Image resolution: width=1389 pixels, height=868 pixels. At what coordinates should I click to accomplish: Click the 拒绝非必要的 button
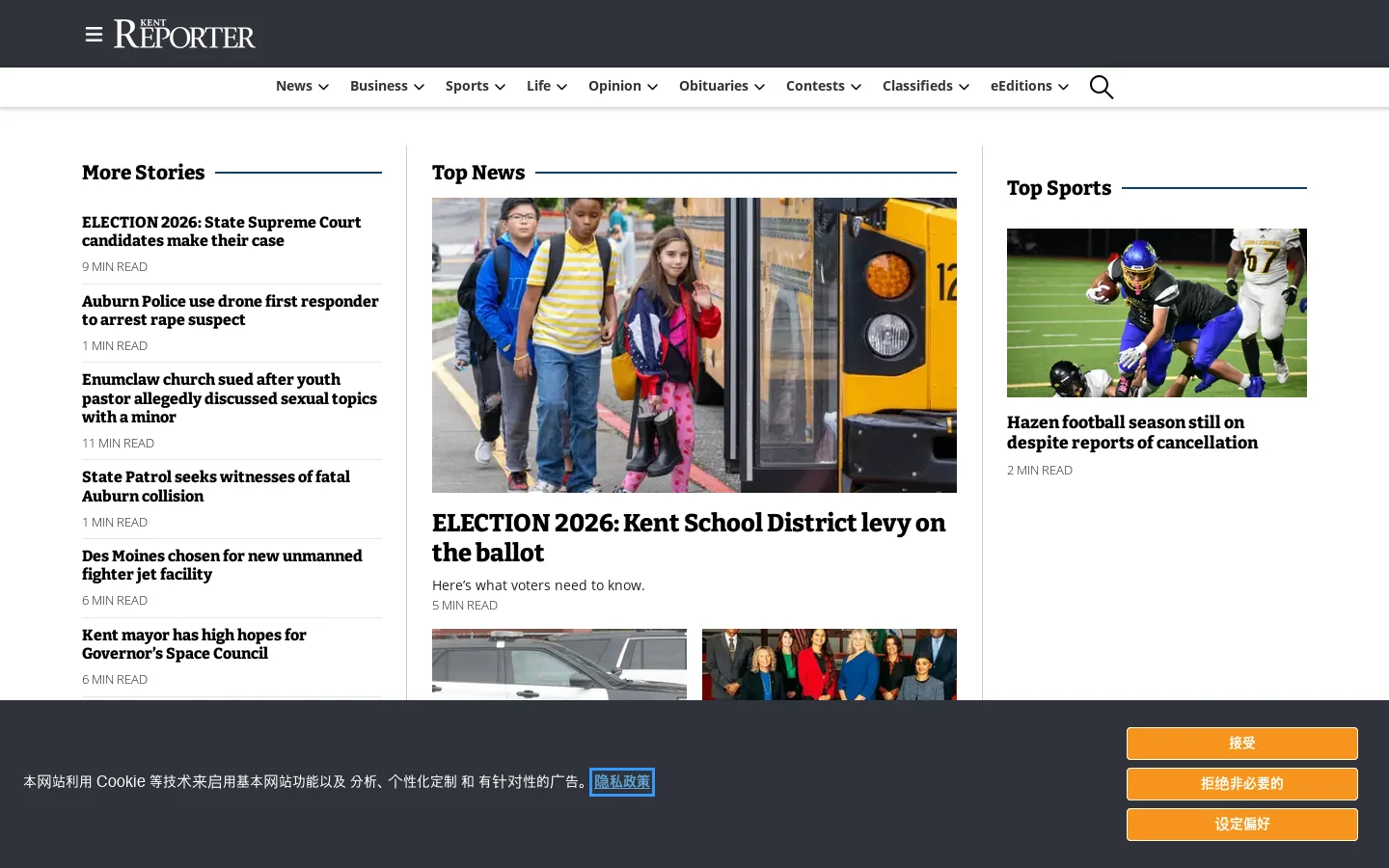point(1242,784)
